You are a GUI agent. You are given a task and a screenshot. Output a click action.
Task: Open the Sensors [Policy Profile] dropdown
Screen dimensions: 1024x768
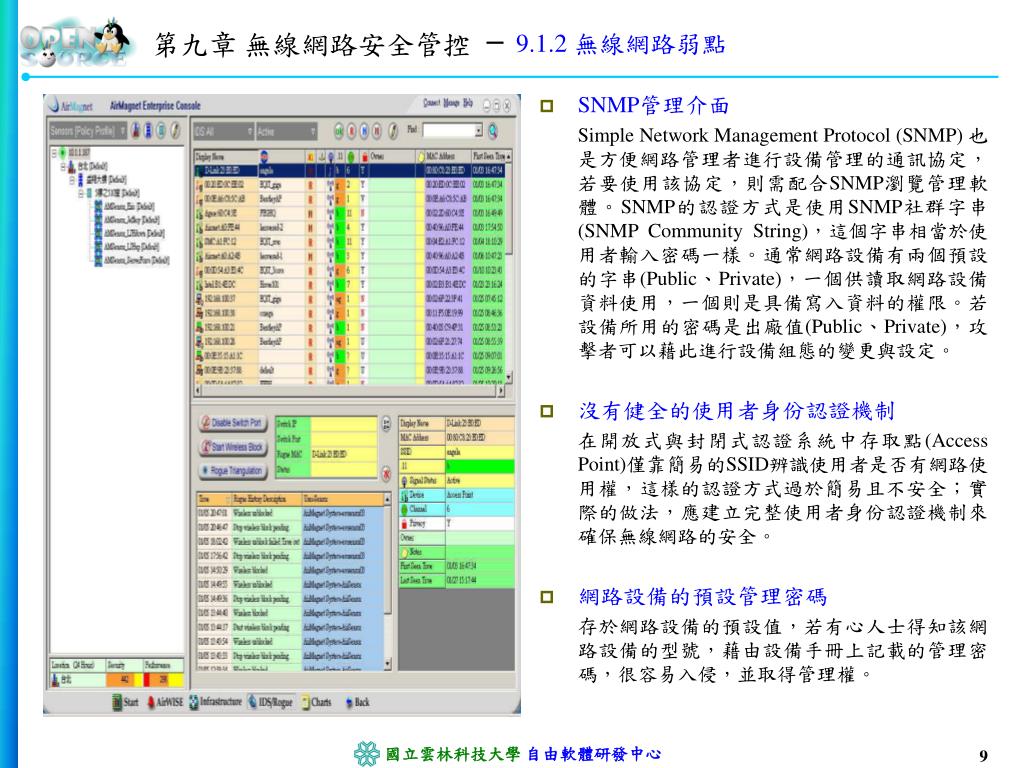[88, 131]
